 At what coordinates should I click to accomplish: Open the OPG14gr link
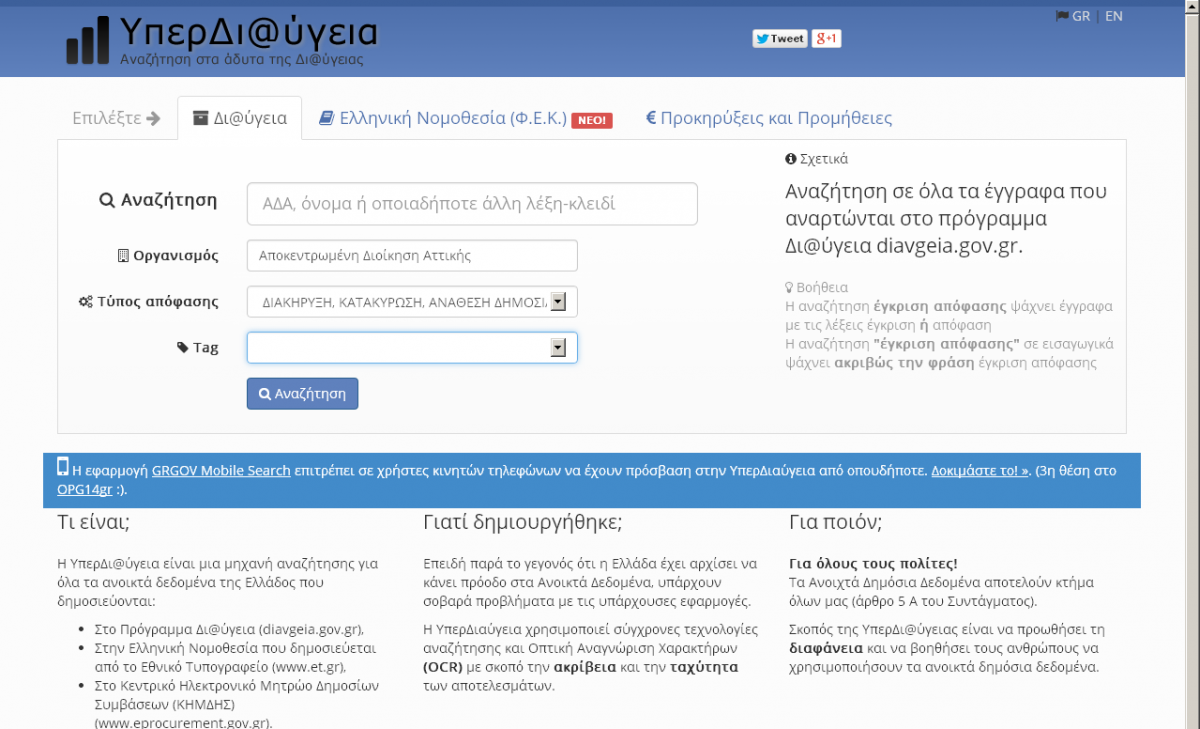click(85, 490)
